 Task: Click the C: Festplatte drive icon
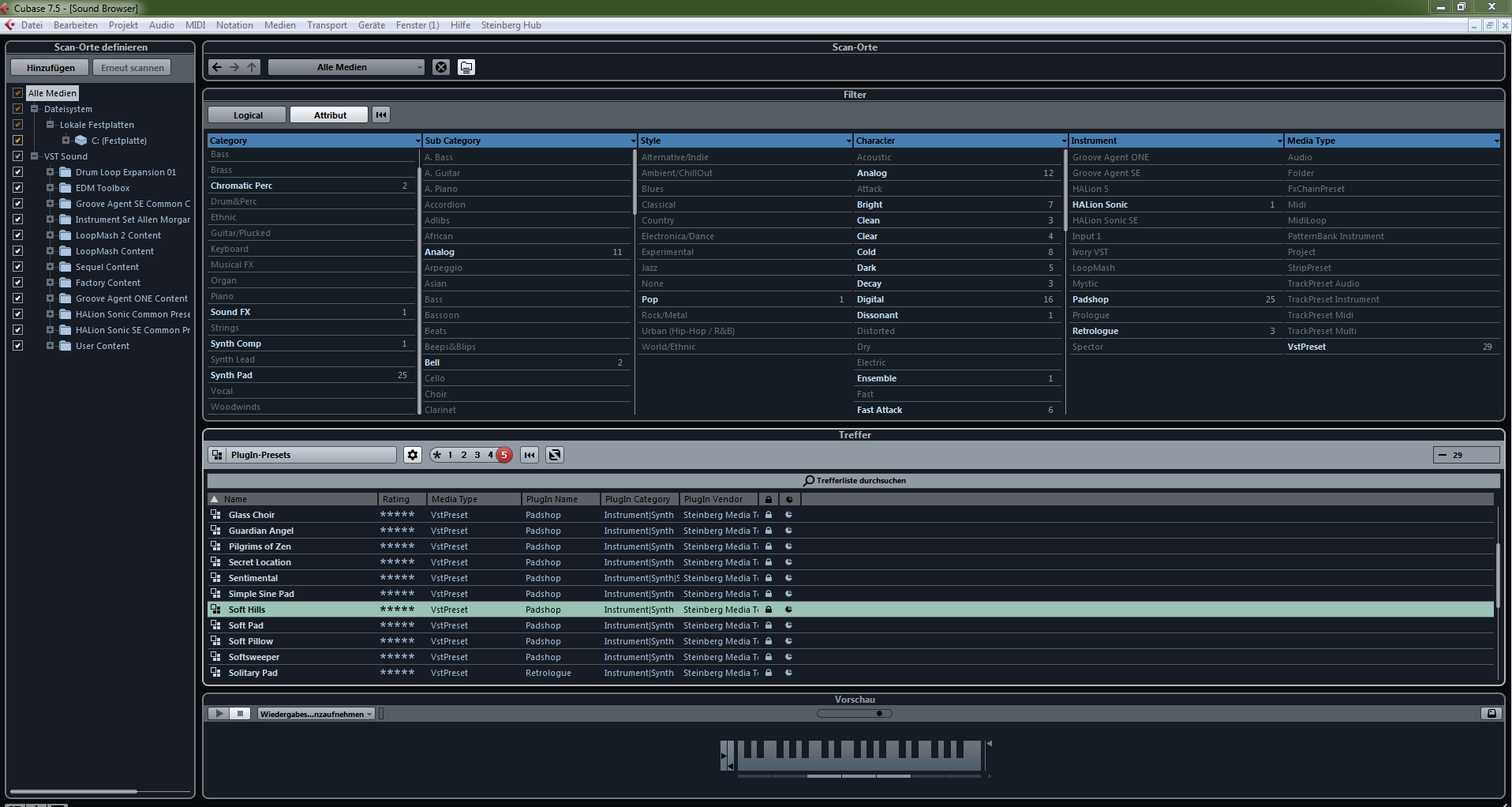[80, 141]
